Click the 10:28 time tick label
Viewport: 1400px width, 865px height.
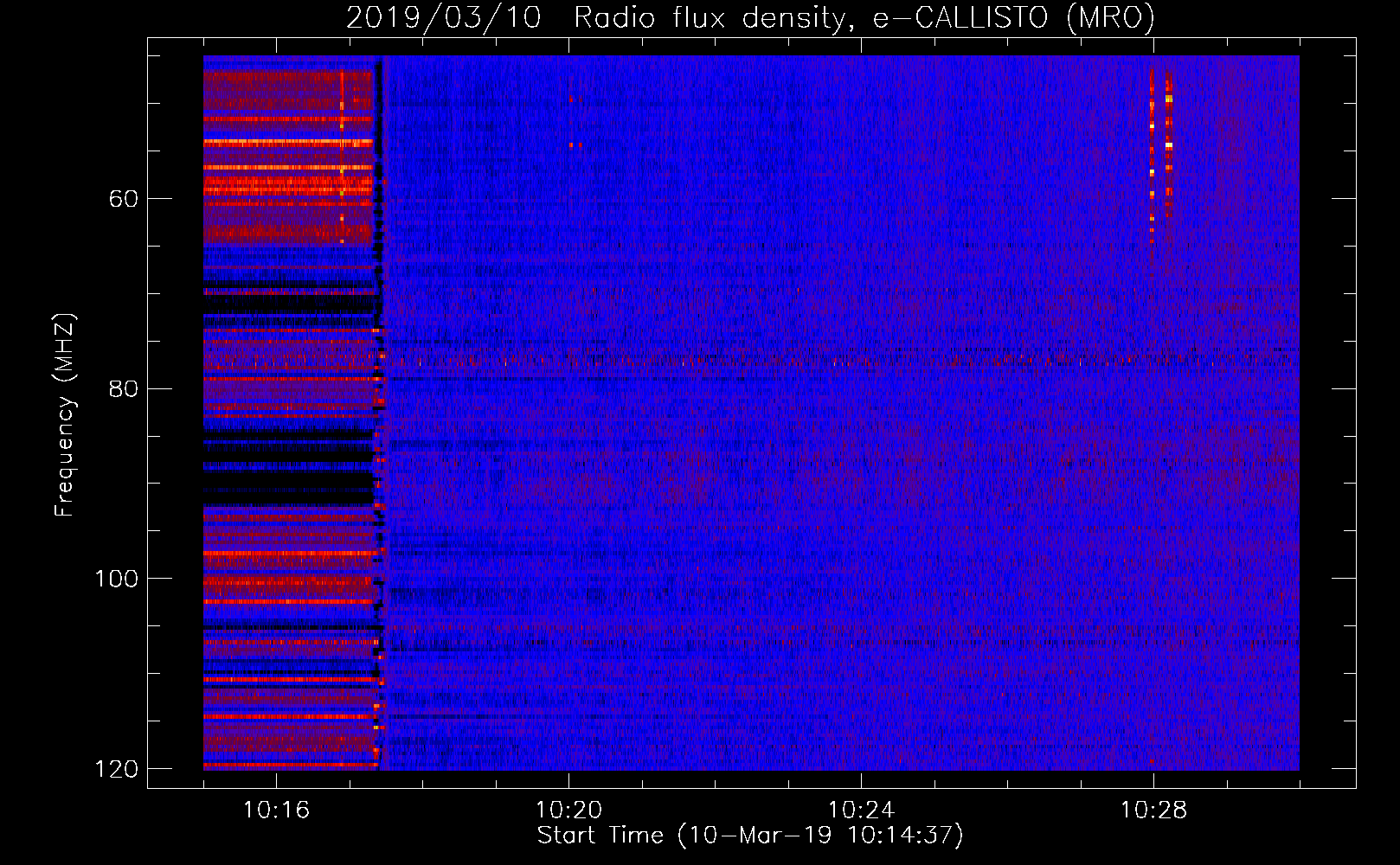tap(1153, 811)
